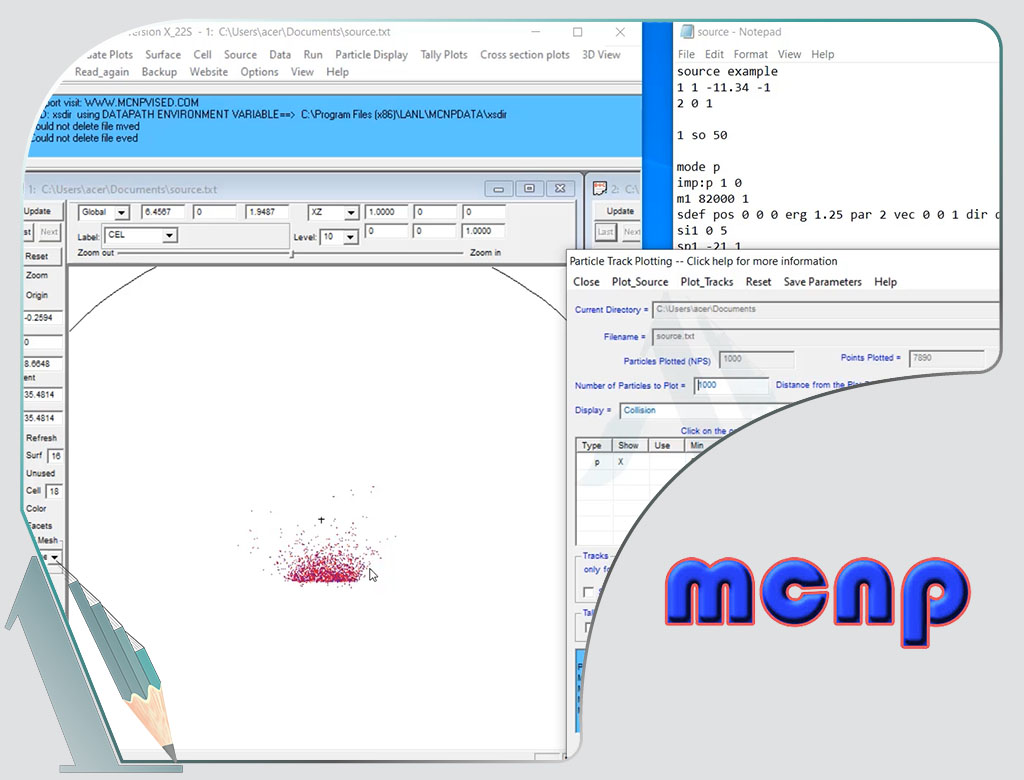
Task: Maximize the source.txt plot window
Action: pyautogui.click(x=530, y=188)
